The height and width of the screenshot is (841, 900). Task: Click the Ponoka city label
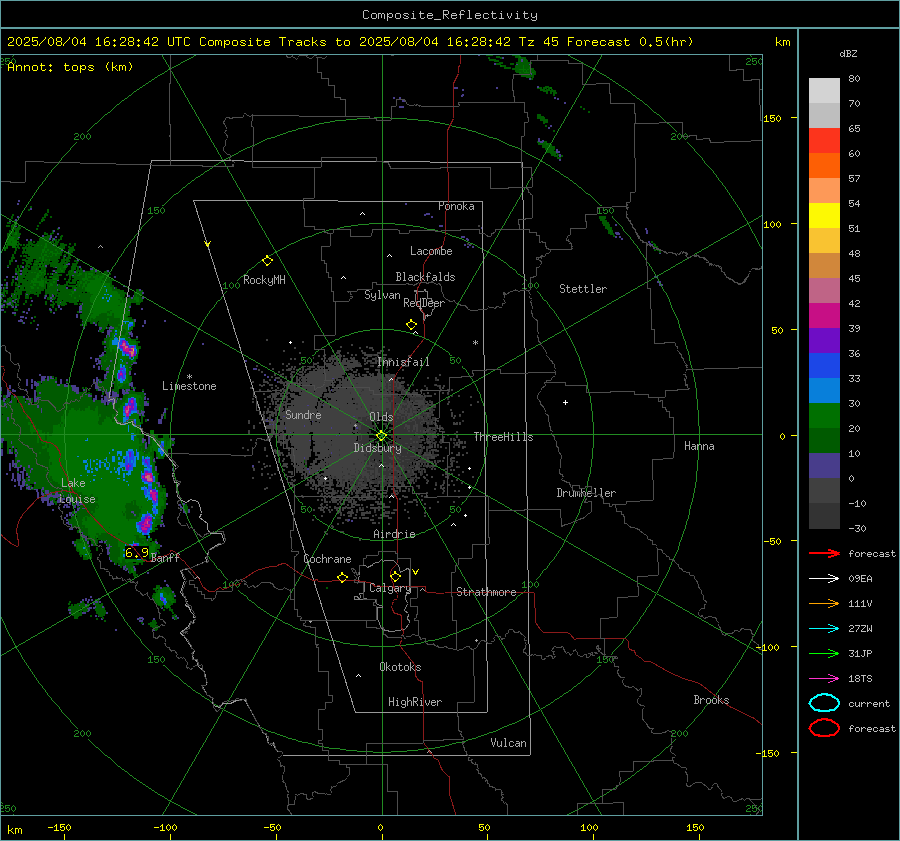point(456,206)
